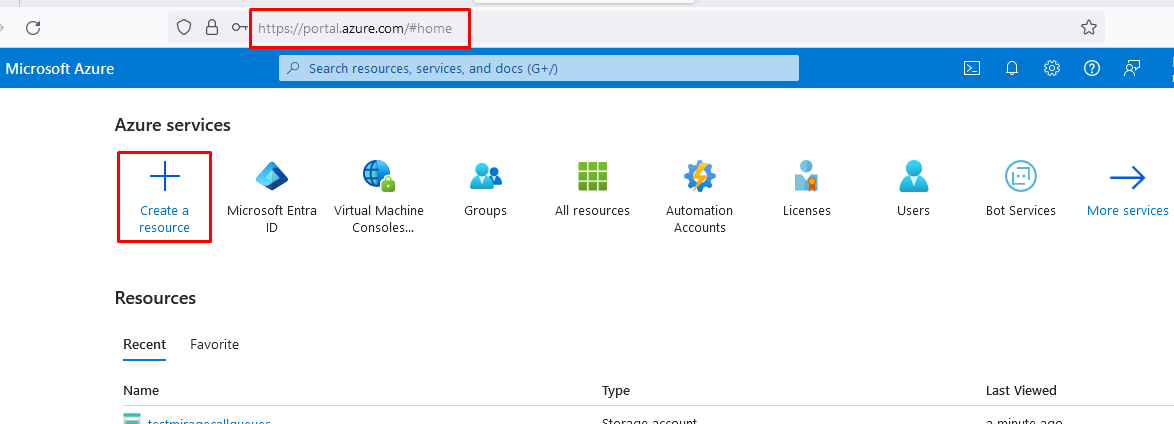Screen dimensions: 1174x424
Task: Click the Microsoft Azure home title
Action: pos(60,69)
